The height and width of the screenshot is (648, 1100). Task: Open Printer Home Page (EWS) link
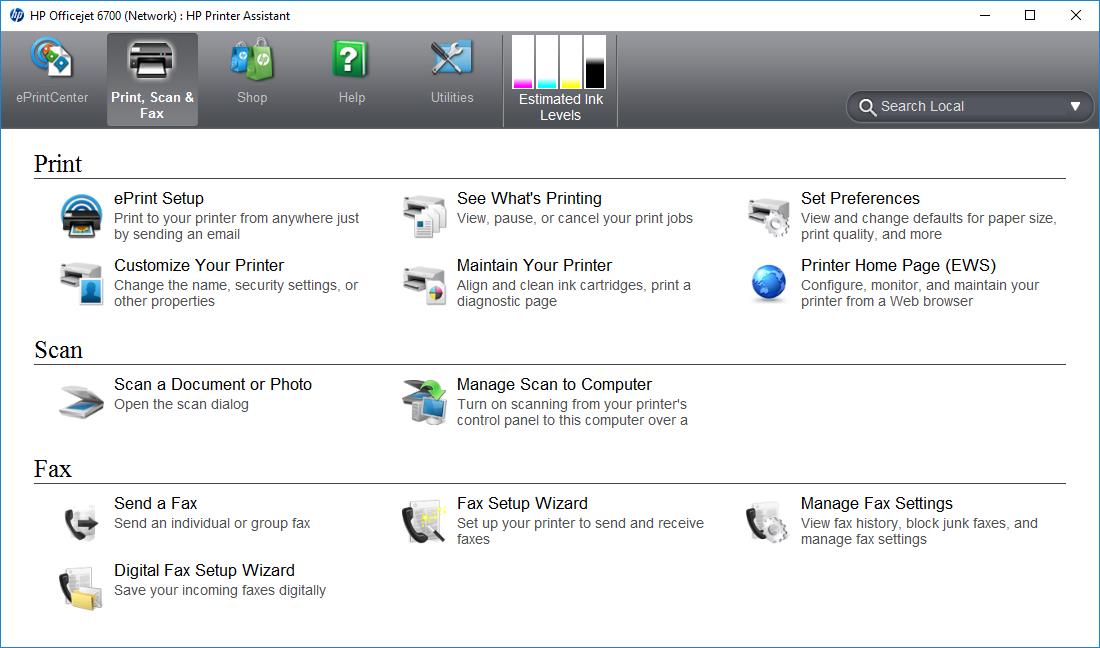point(898,265)
